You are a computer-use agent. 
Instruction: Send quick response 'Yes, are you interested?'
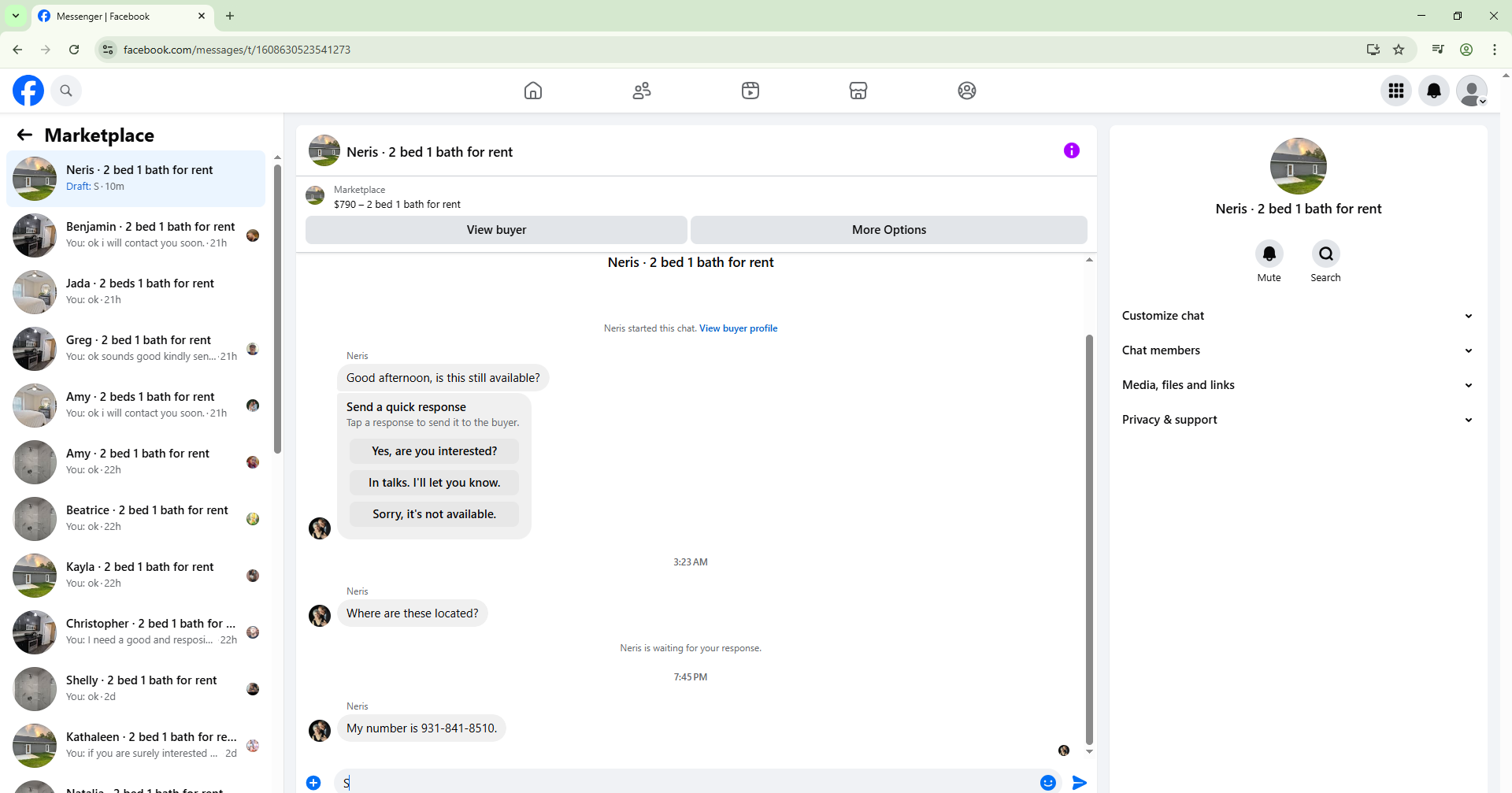(x=434, y=451)
